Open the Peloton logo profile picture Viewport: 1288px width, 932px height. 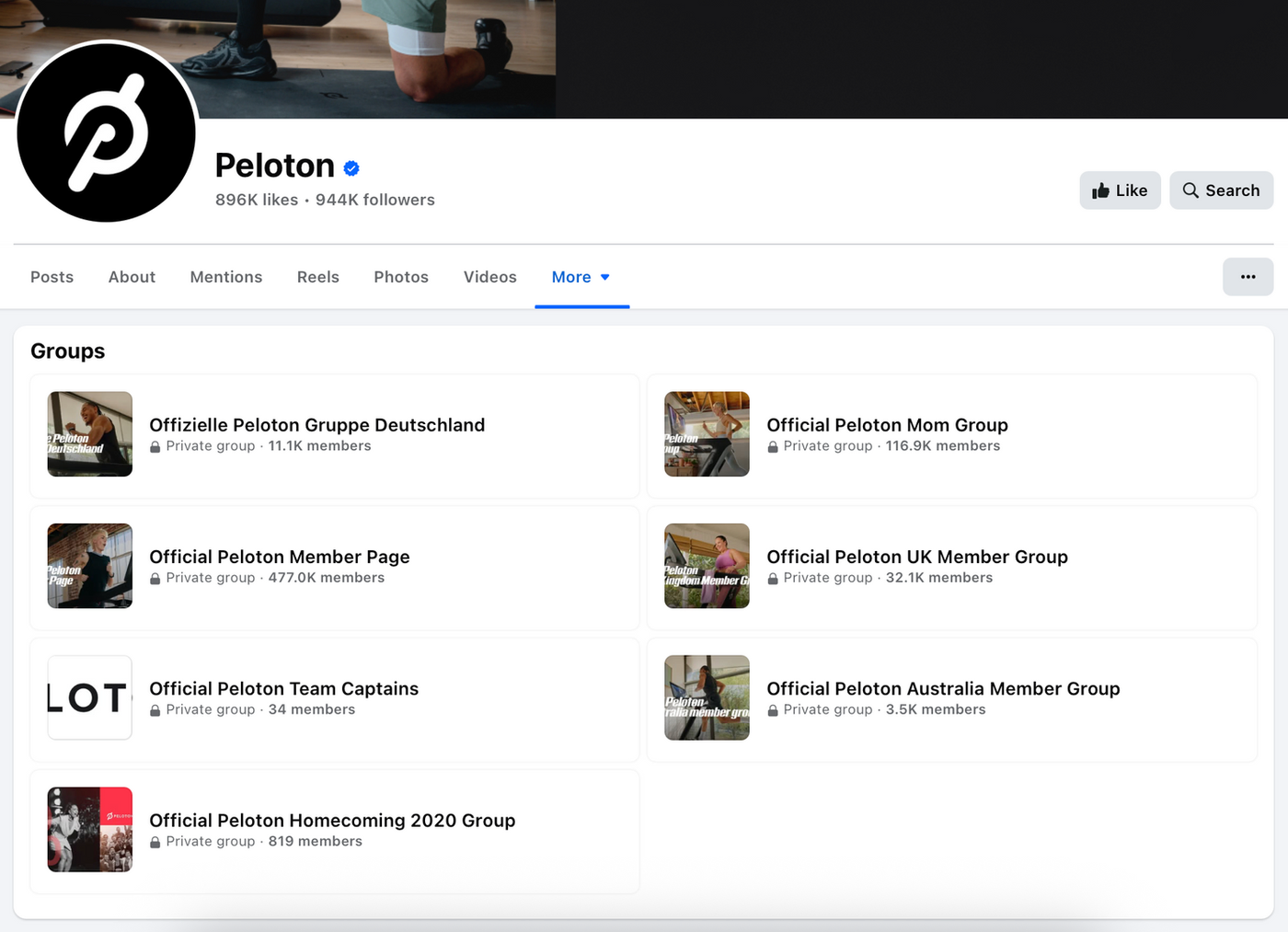pyautogui.click(x=107, y=132)
